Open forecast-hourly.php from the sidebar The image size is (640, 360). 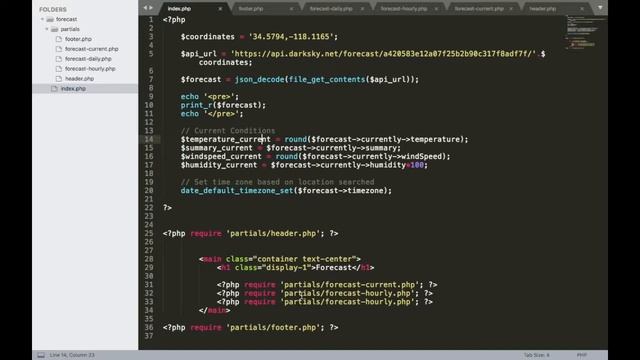tap(90, 69)
